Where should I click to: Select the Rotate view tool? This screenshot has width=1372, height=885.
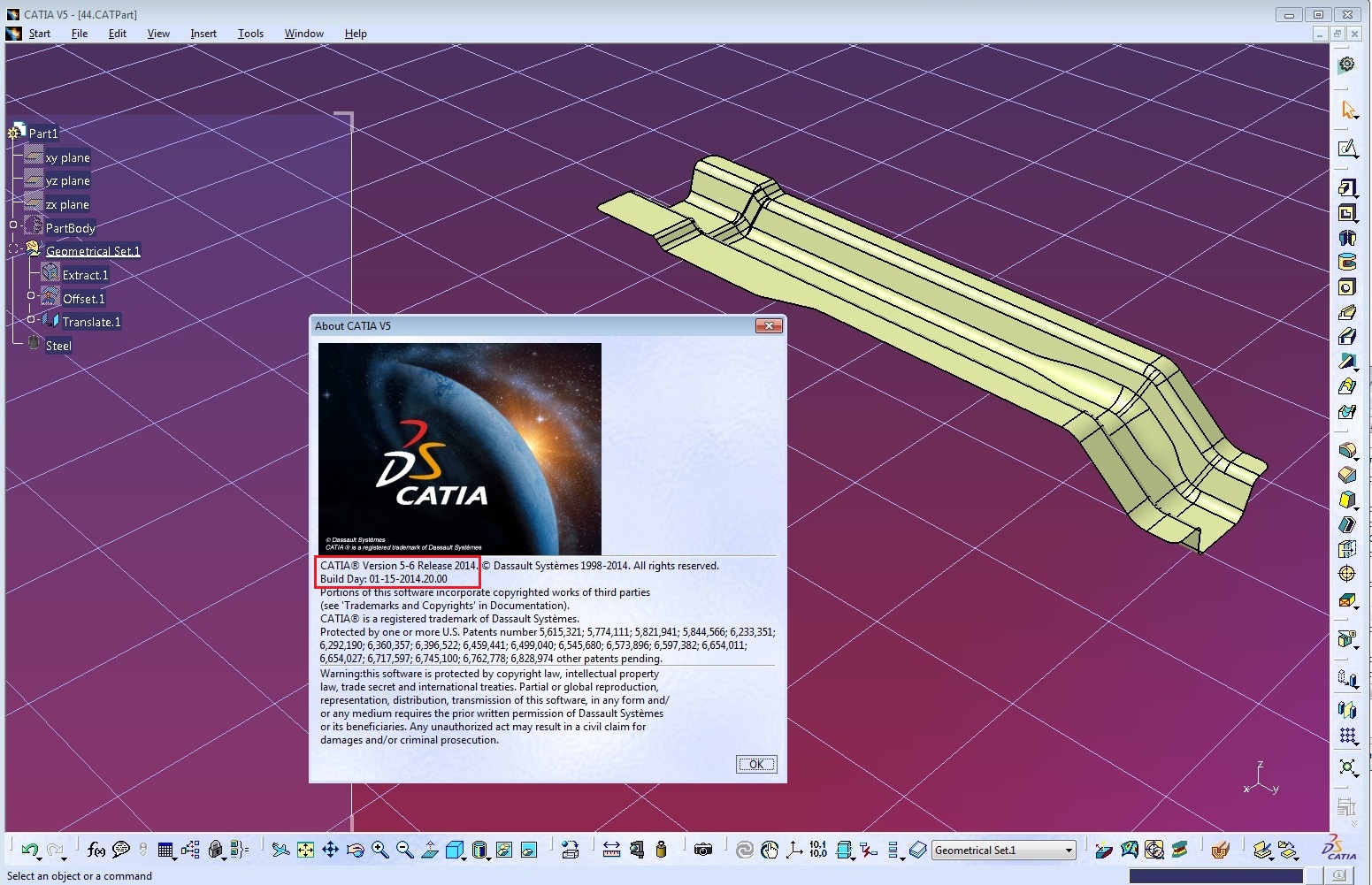pyautogui.click(x=355, y=850)
